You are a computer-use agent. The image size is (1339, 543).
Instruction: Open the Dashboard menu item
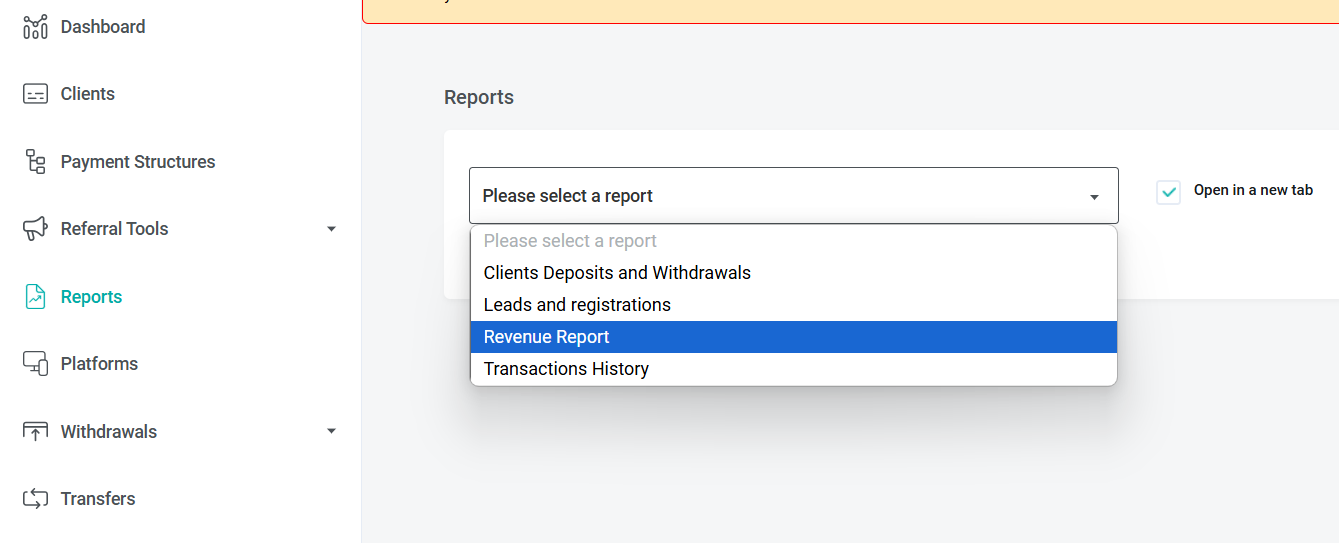point(103,27)
